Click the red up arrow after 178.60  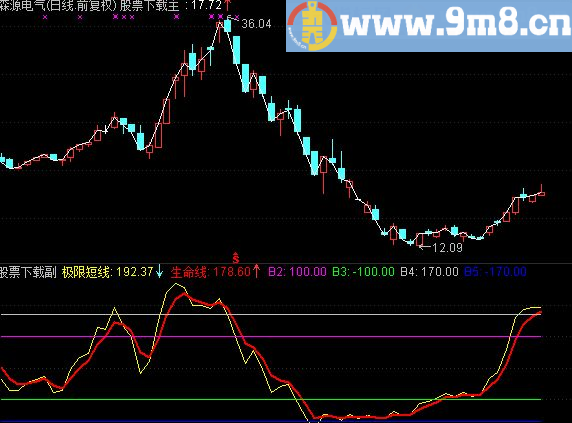click(257, 271)
